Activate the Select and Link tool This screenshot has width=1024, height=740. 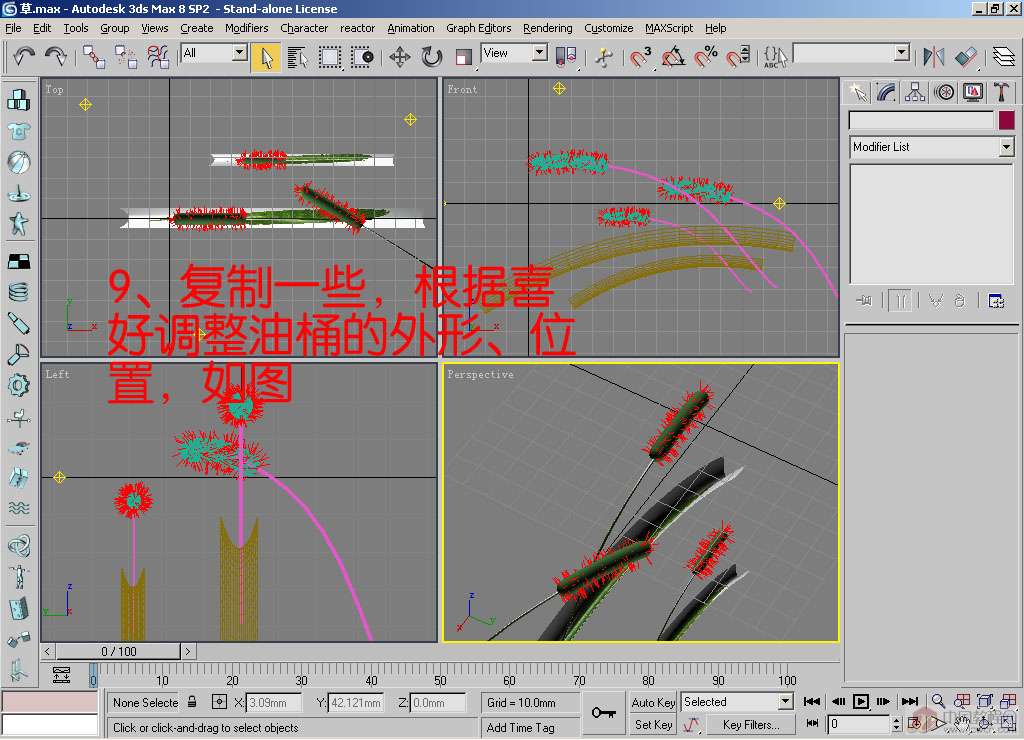[x=94, y=57]
